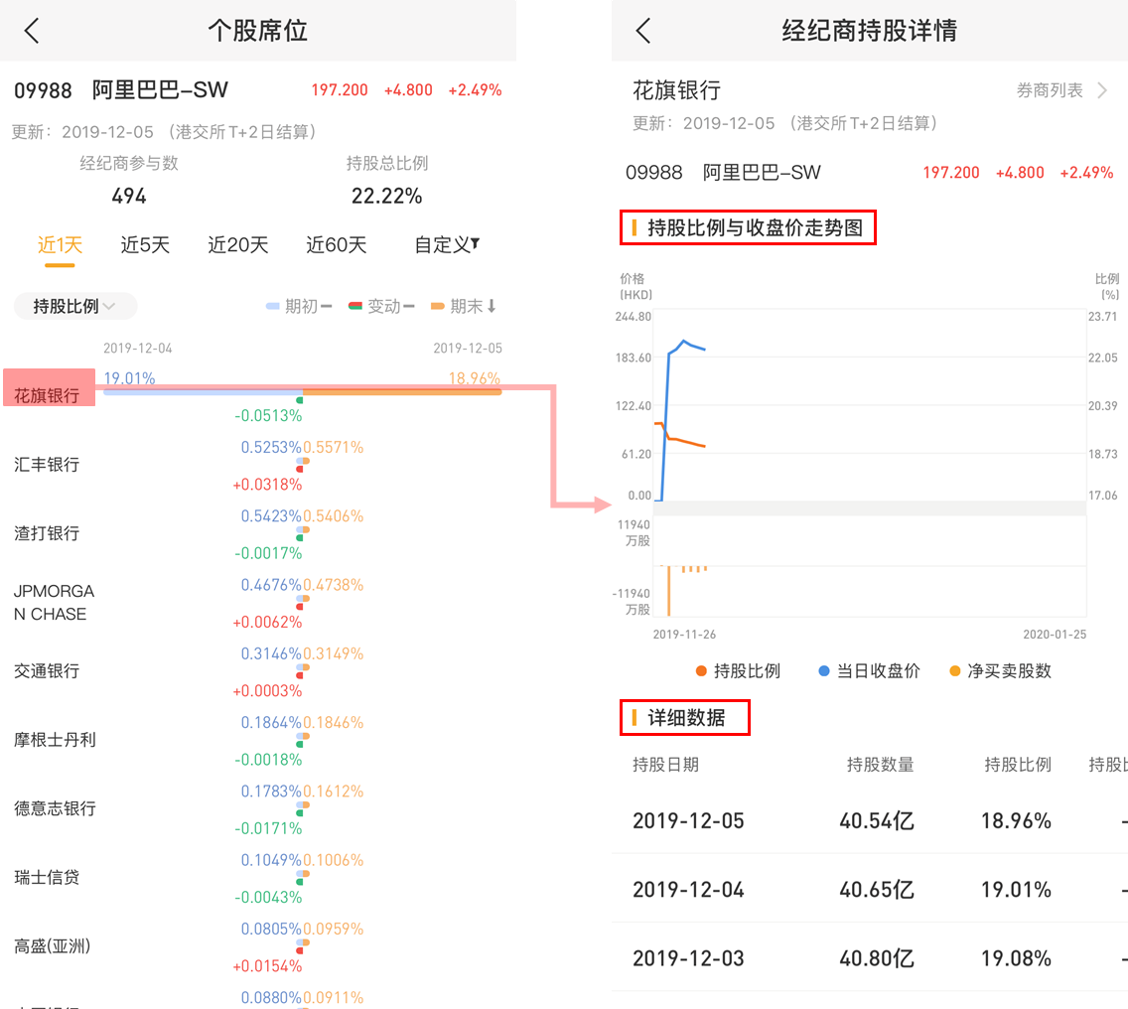1128x1009 pixels.
Task: Tap 持股总比例 value 22.22%
Action: coord(386,196)
